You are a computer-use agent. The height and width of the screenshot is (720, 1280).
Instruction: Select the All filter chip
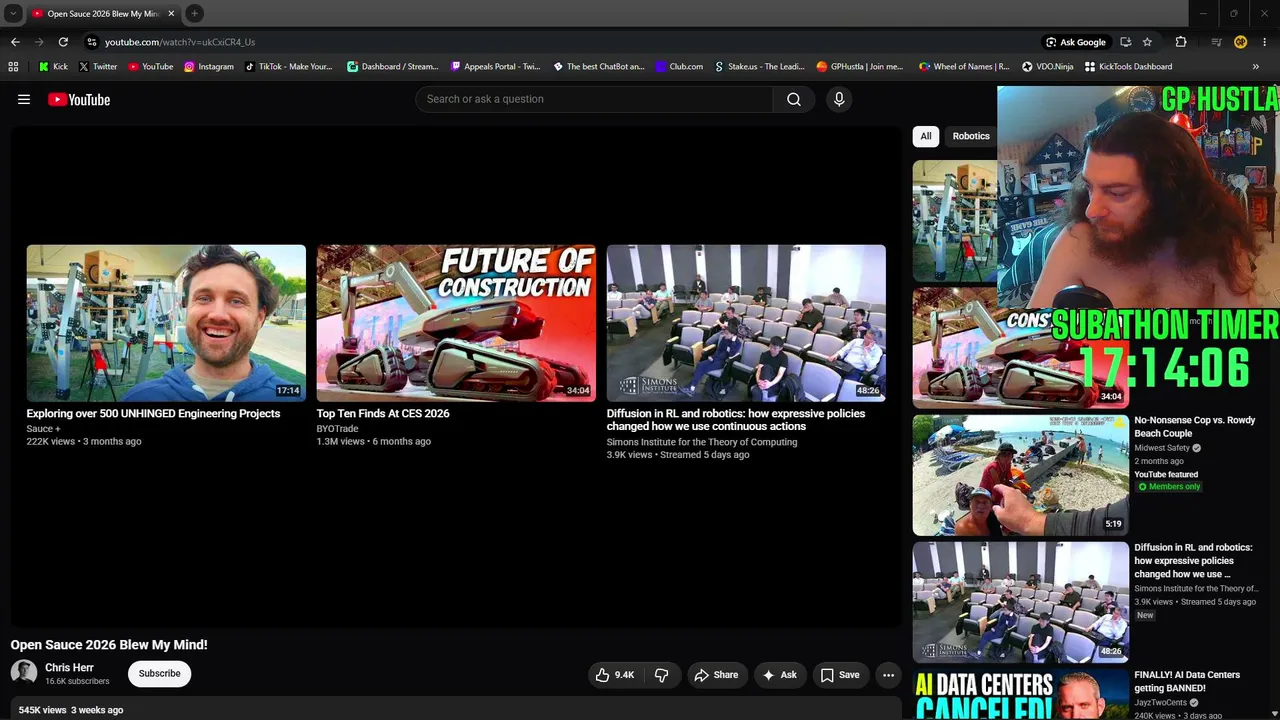(x=926, y=136)
